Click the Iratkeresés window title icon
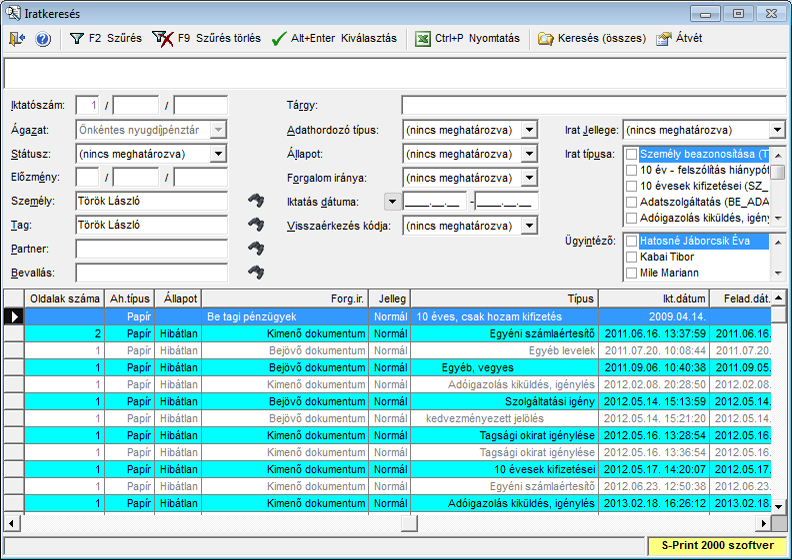The height and width of the screenshot is (560, 792). click(x=13, y=13)
